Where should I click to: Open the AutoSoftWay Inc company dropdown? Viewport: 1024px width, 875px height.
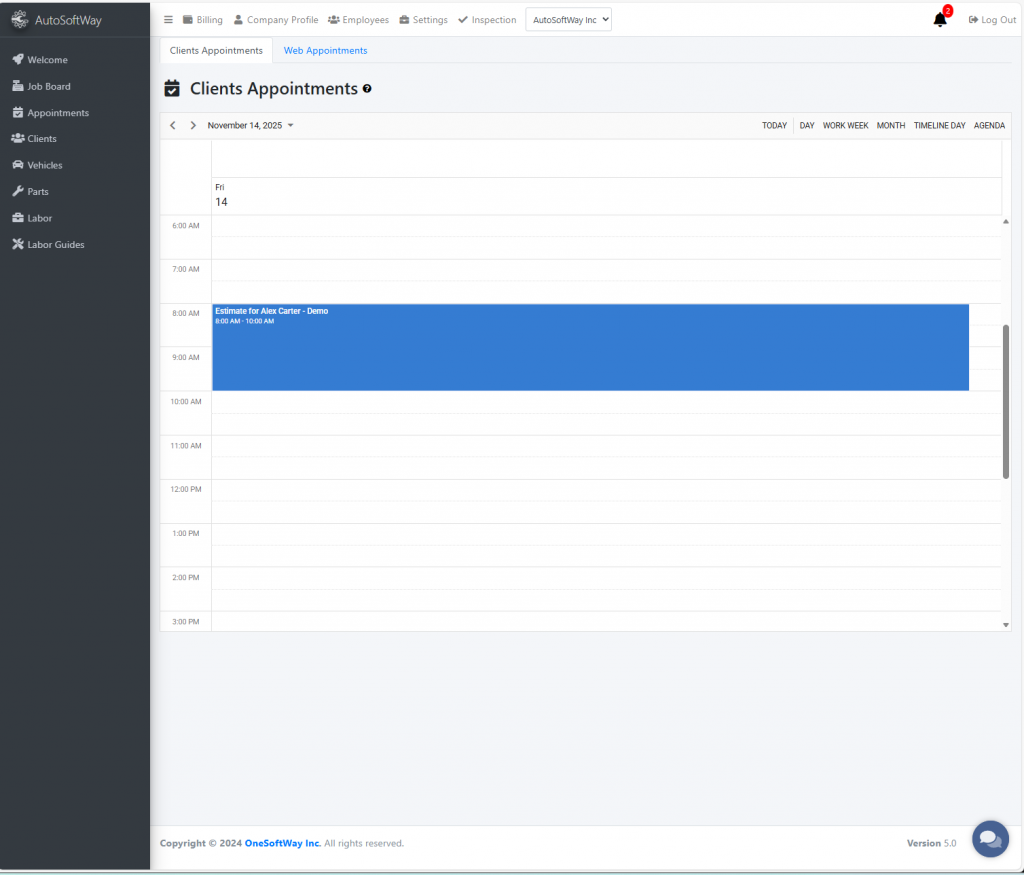coord(568,20)
